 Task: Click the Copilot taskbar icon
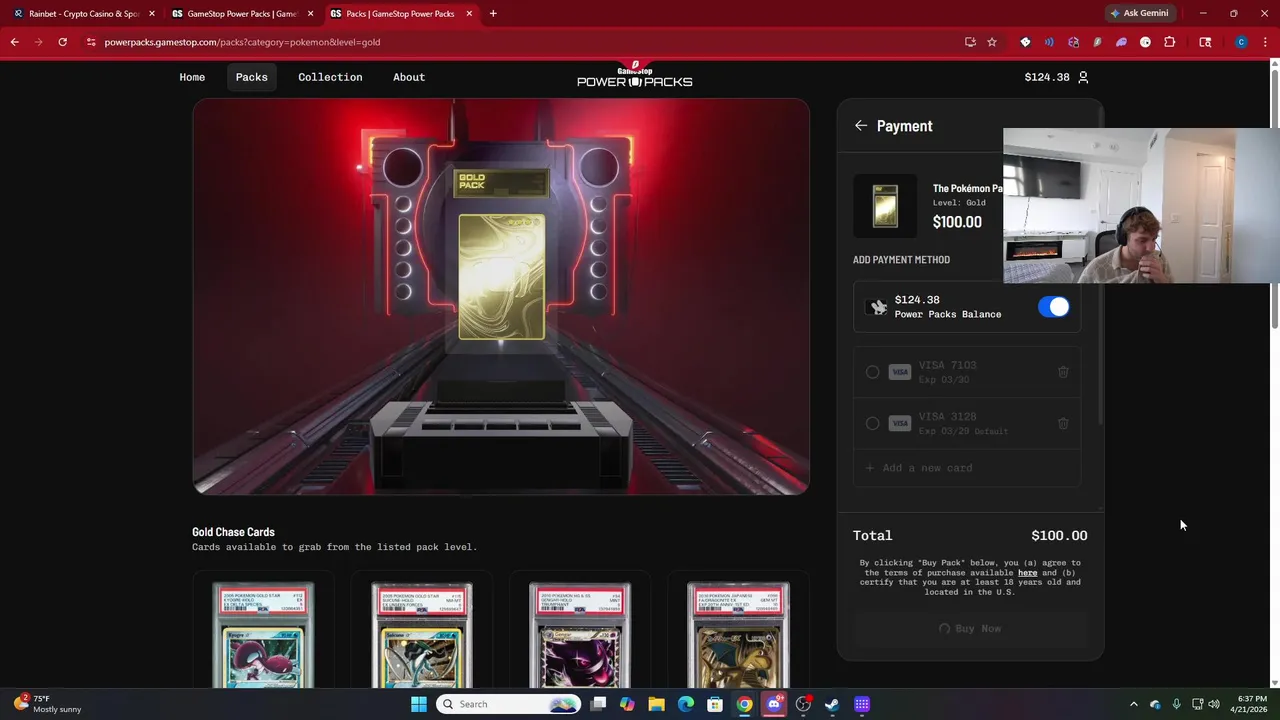pos(627,704)
